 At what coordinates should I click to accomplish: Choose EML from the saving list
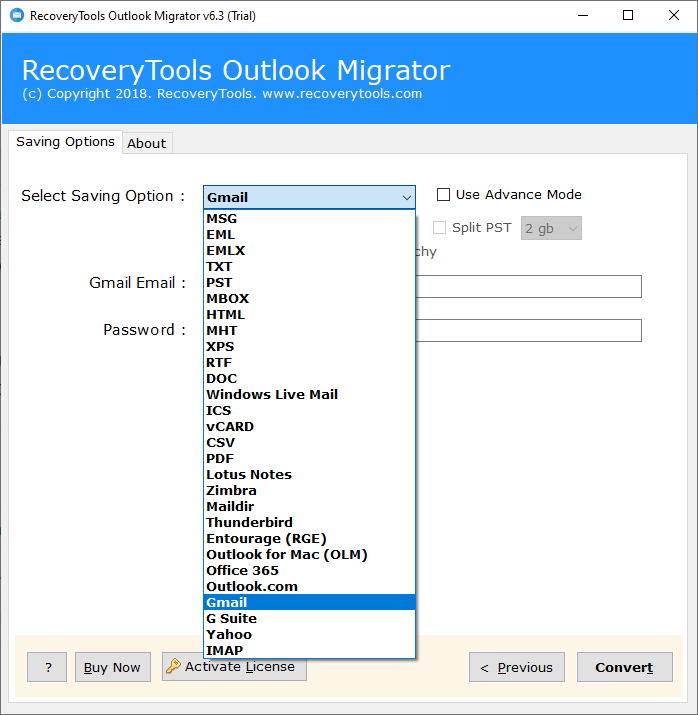click(309, 234)
